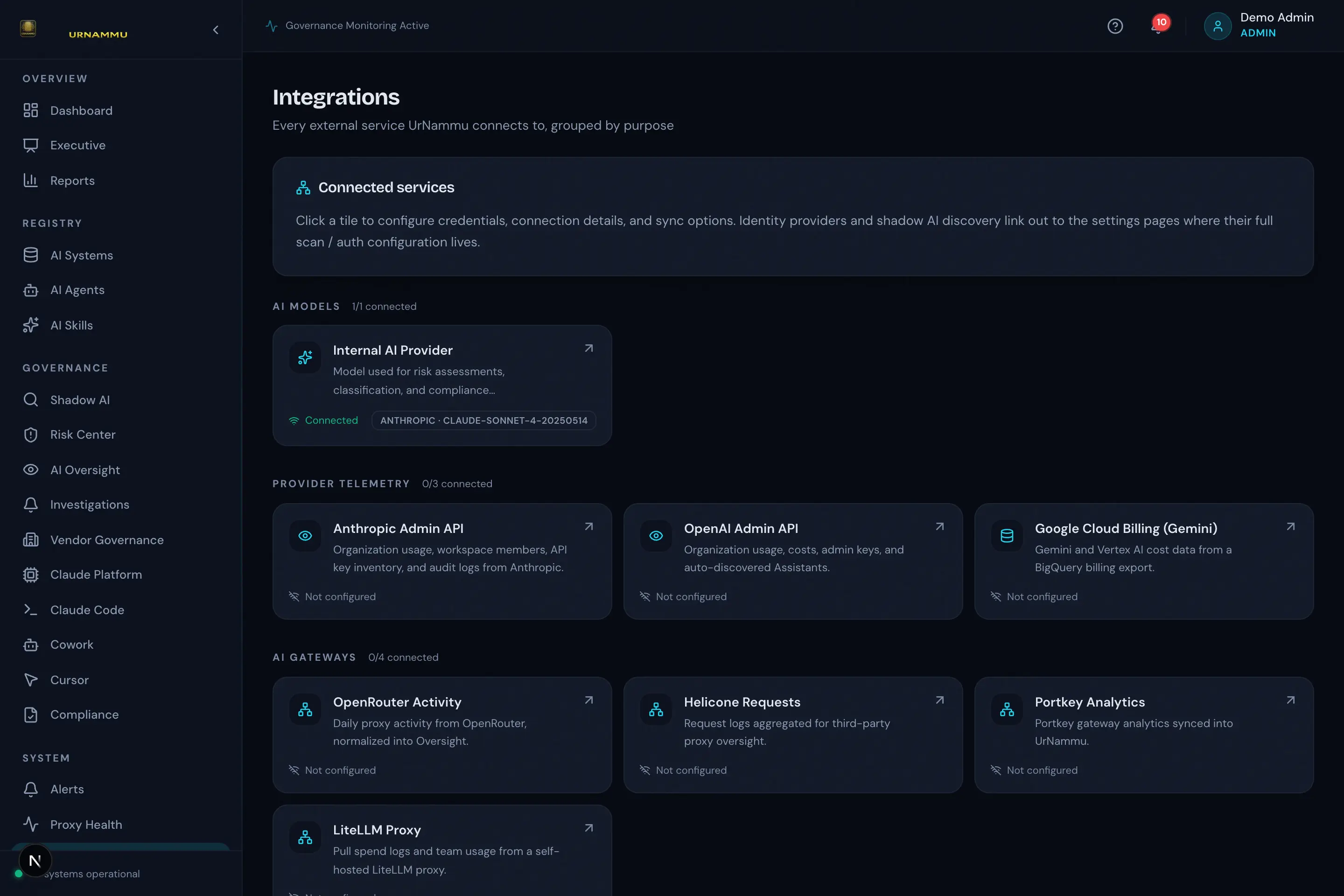Click the UrNammu logo icon
This screenshot has width=1344, height=896.
point(28,28)
